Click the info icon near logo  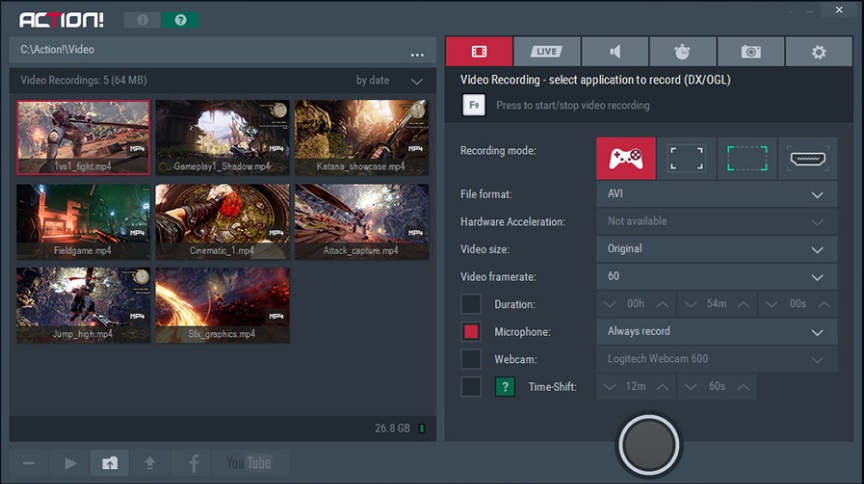coord(142,20)
